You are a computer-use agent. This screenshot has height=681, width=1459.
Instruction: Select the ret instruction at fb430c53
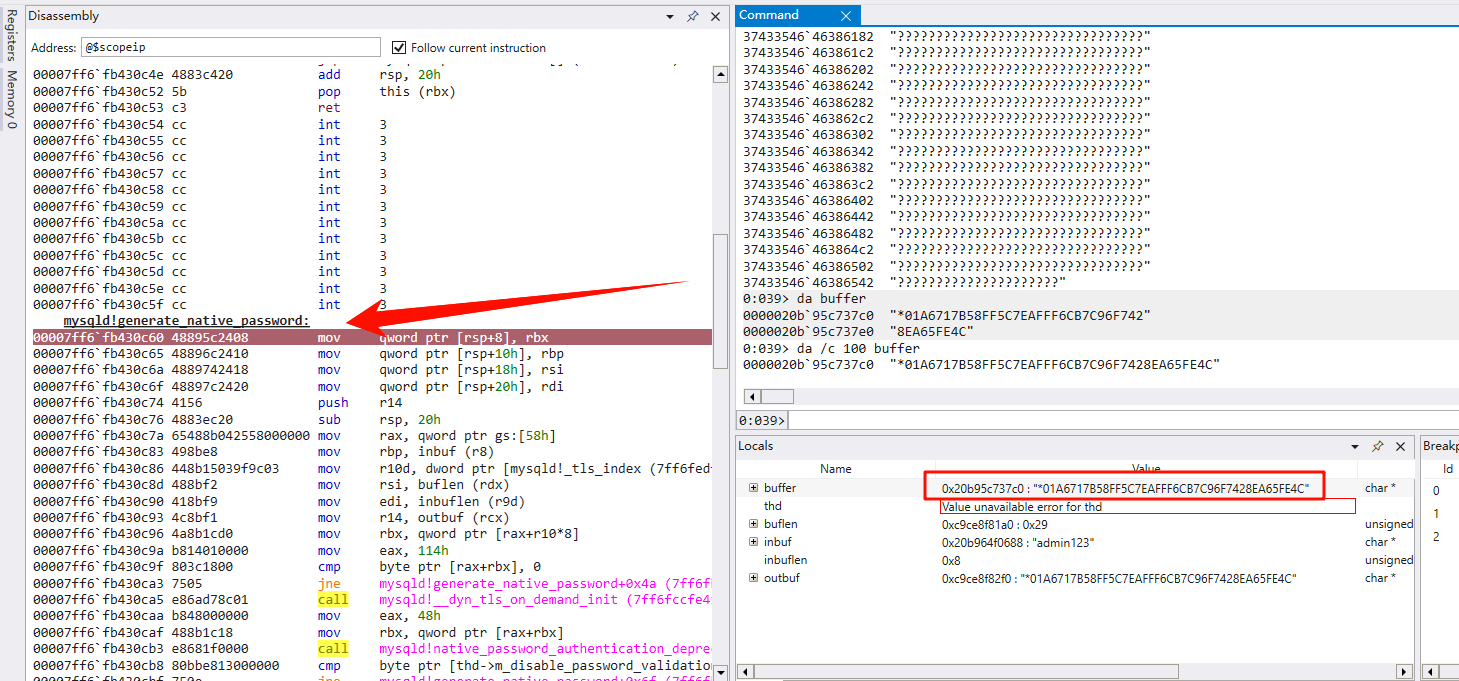372,107
